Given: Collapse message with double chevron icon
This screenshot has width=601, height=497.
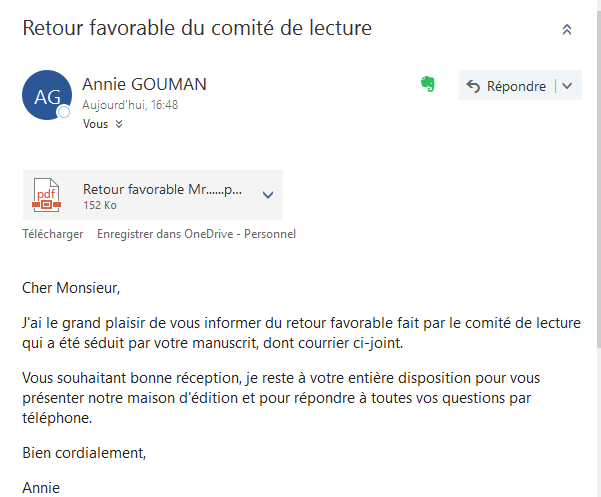Looking at the screenshot, I should 567,30.
